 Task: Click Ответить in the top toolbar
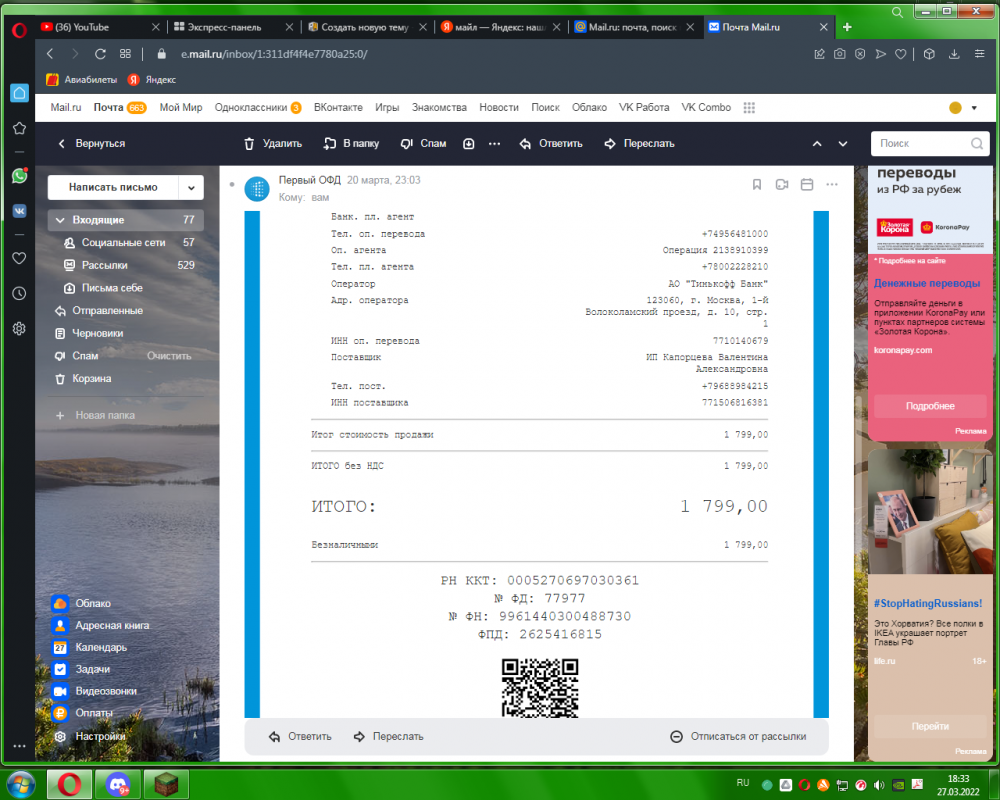551,144
